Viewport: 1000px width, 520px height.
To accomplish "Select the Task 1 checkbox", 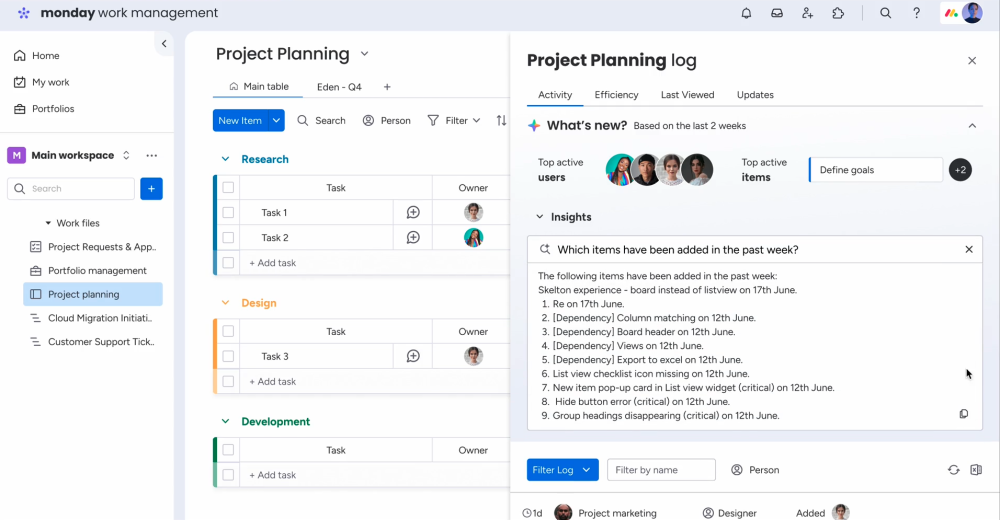I will coord(228,212).
